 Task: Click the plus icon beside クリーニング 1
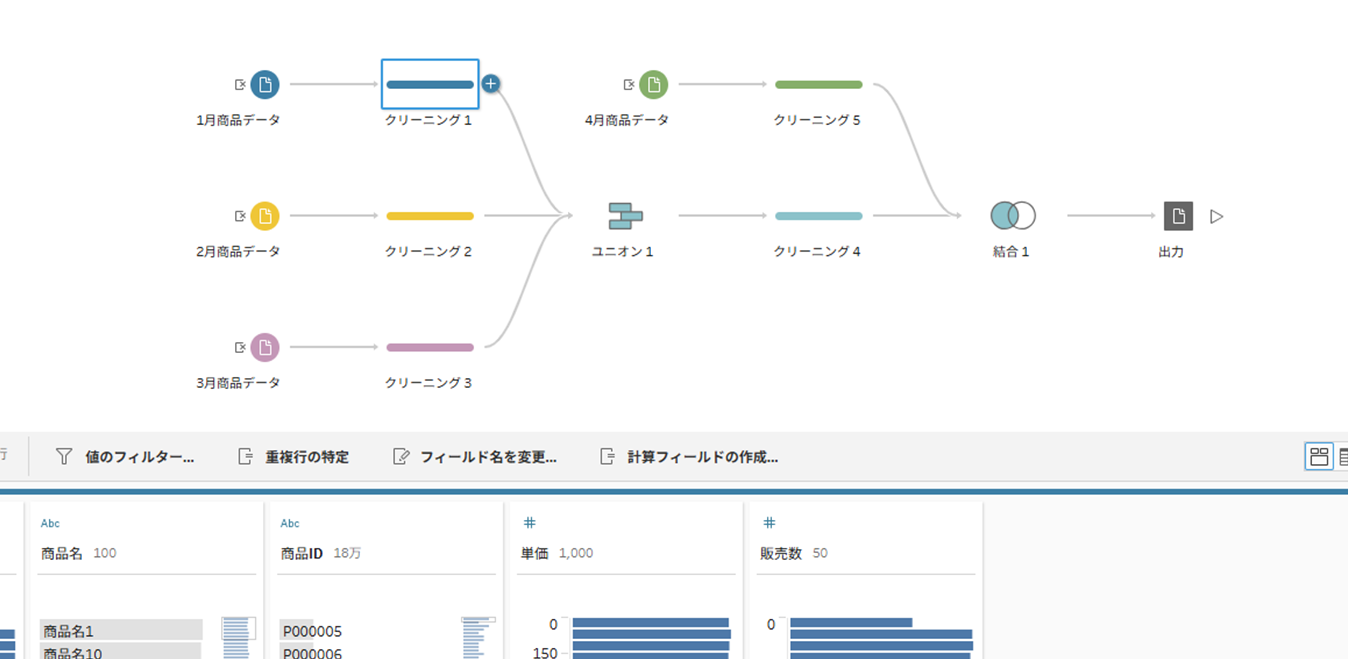[x=490, y=84]
